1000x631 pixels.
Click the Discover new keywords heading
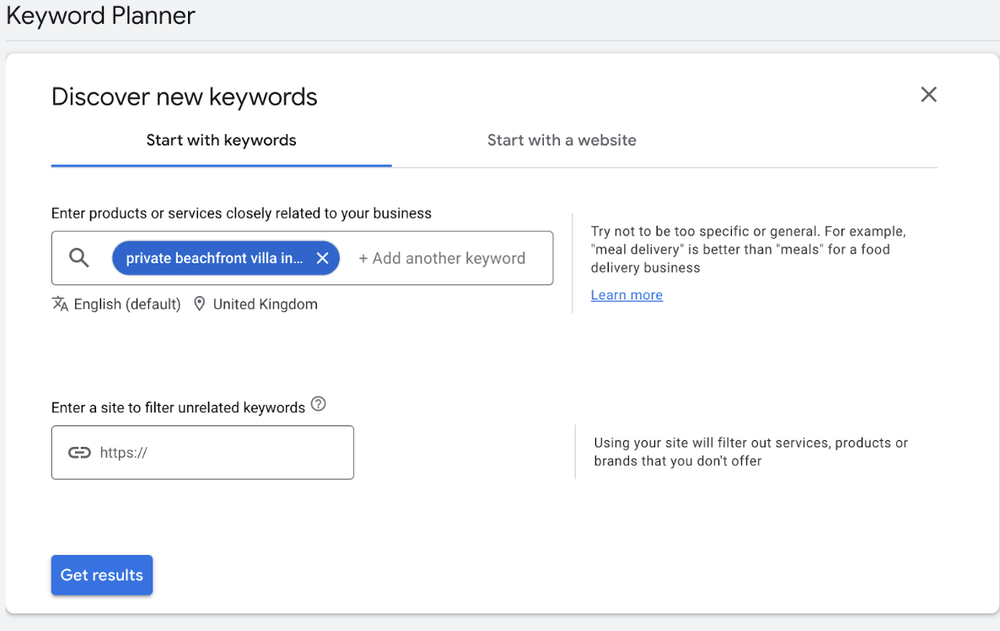click(x=184, y=97)
